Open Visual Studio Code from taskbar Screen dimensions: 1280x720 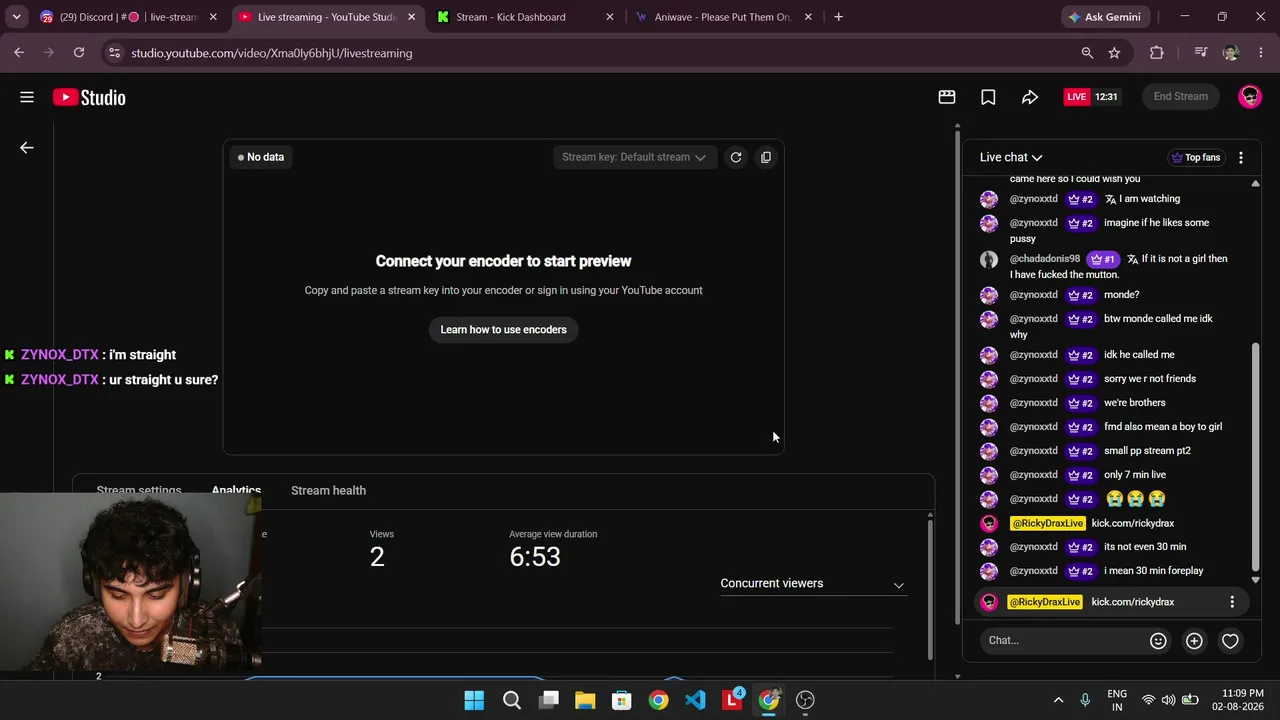pyautogui.click(x=695, y=700)
